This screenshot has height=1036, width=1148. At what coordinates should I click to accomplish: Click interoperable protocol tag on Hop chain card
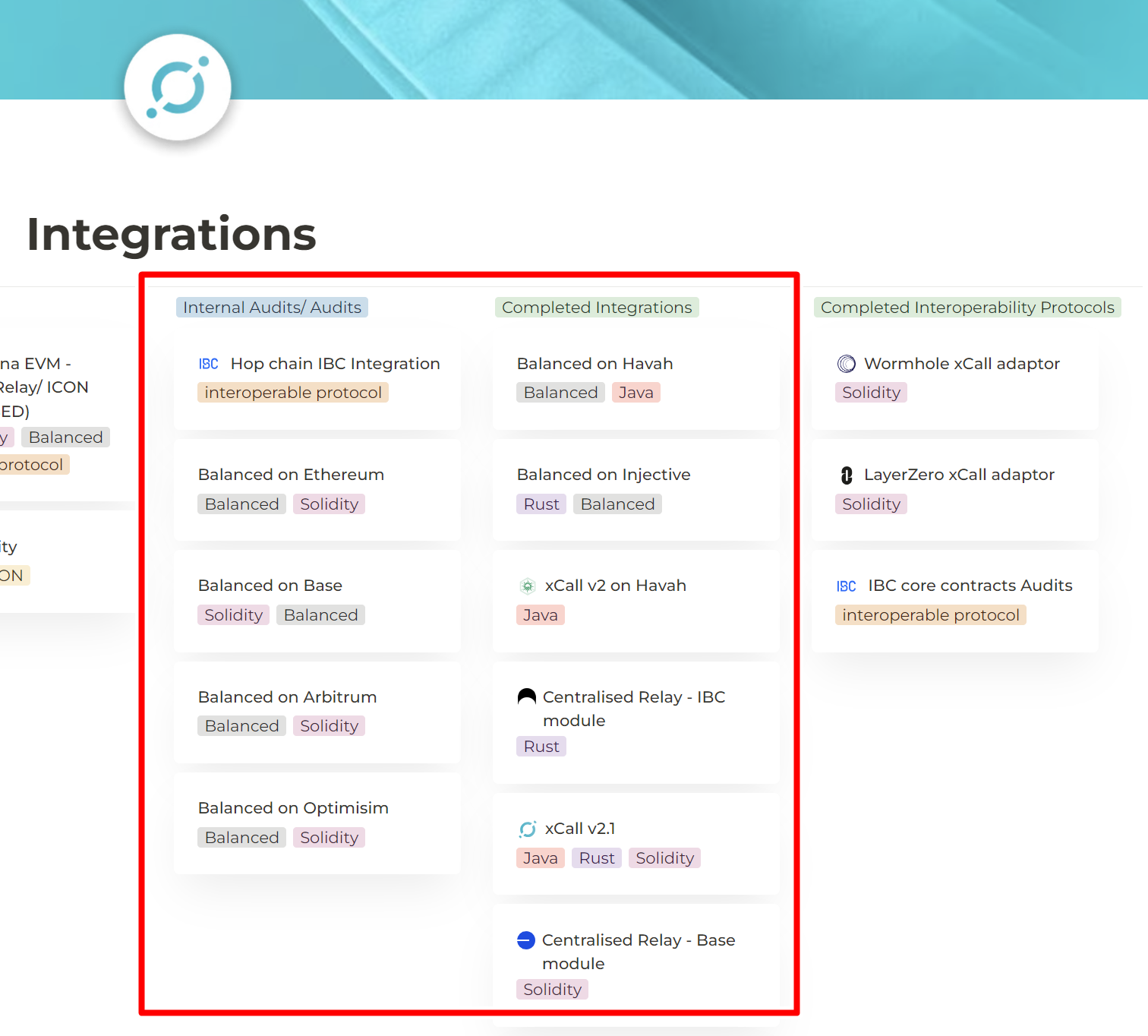tap(293, 393)
